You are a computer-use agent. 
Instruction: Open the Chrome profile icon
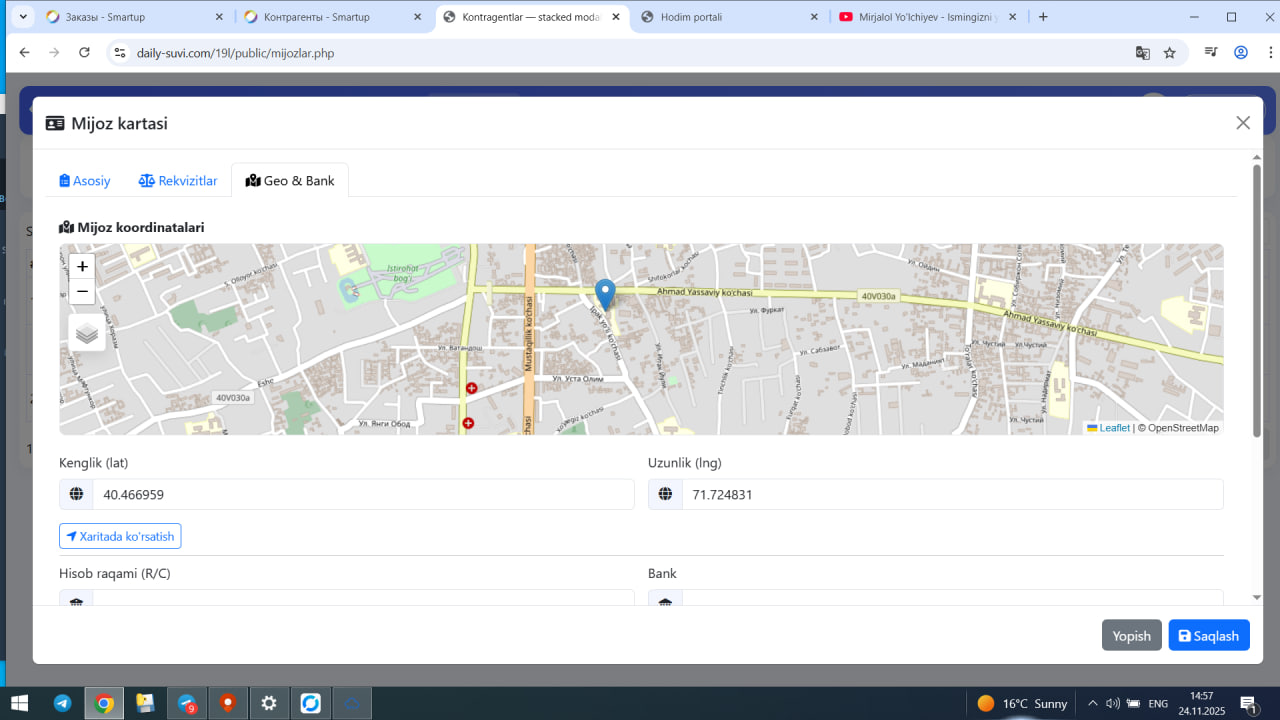pos(1241,53)
